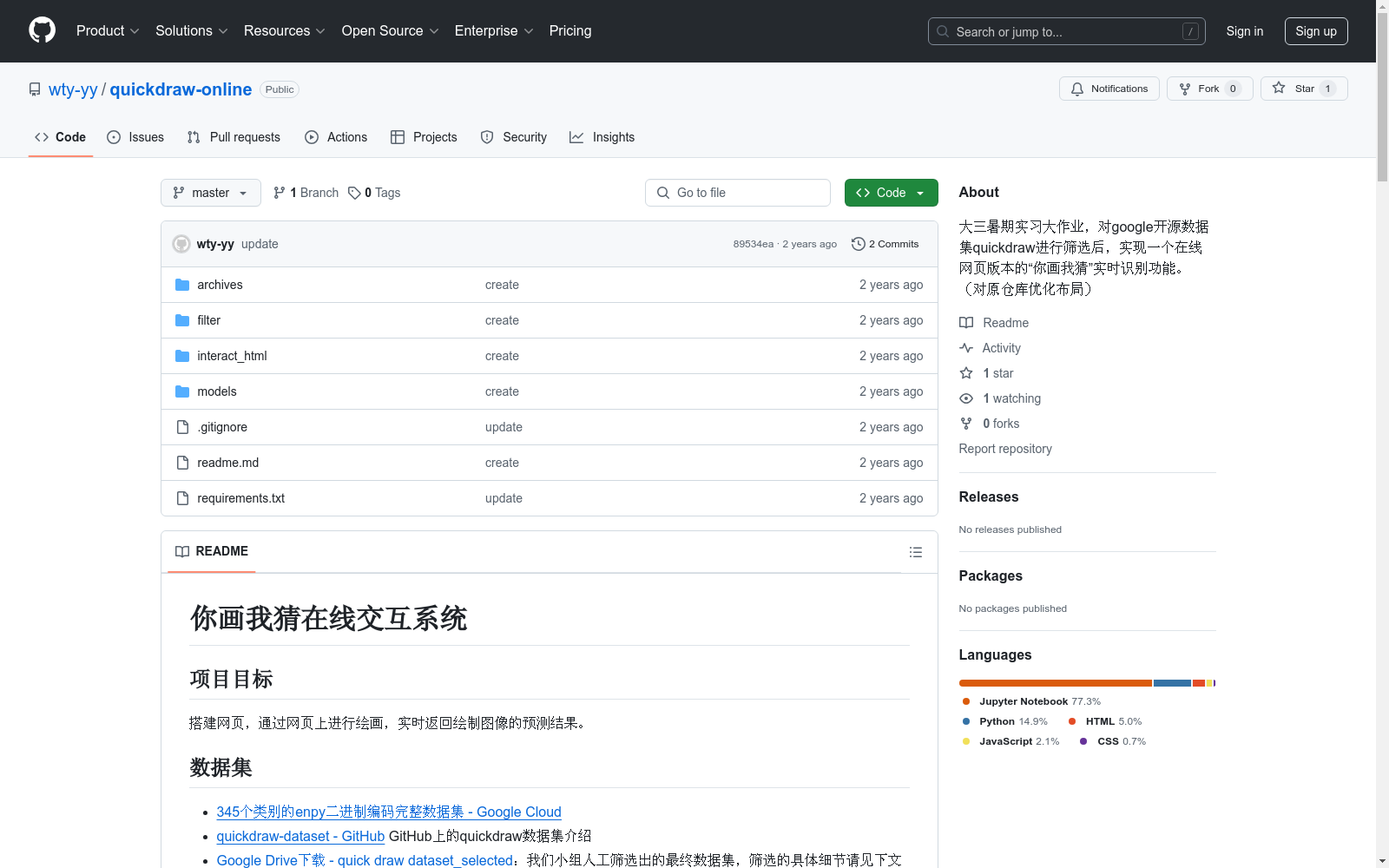Open the wty-yy owner link
Viewport: 1389px width, 868px height.
tap(73, 89)
